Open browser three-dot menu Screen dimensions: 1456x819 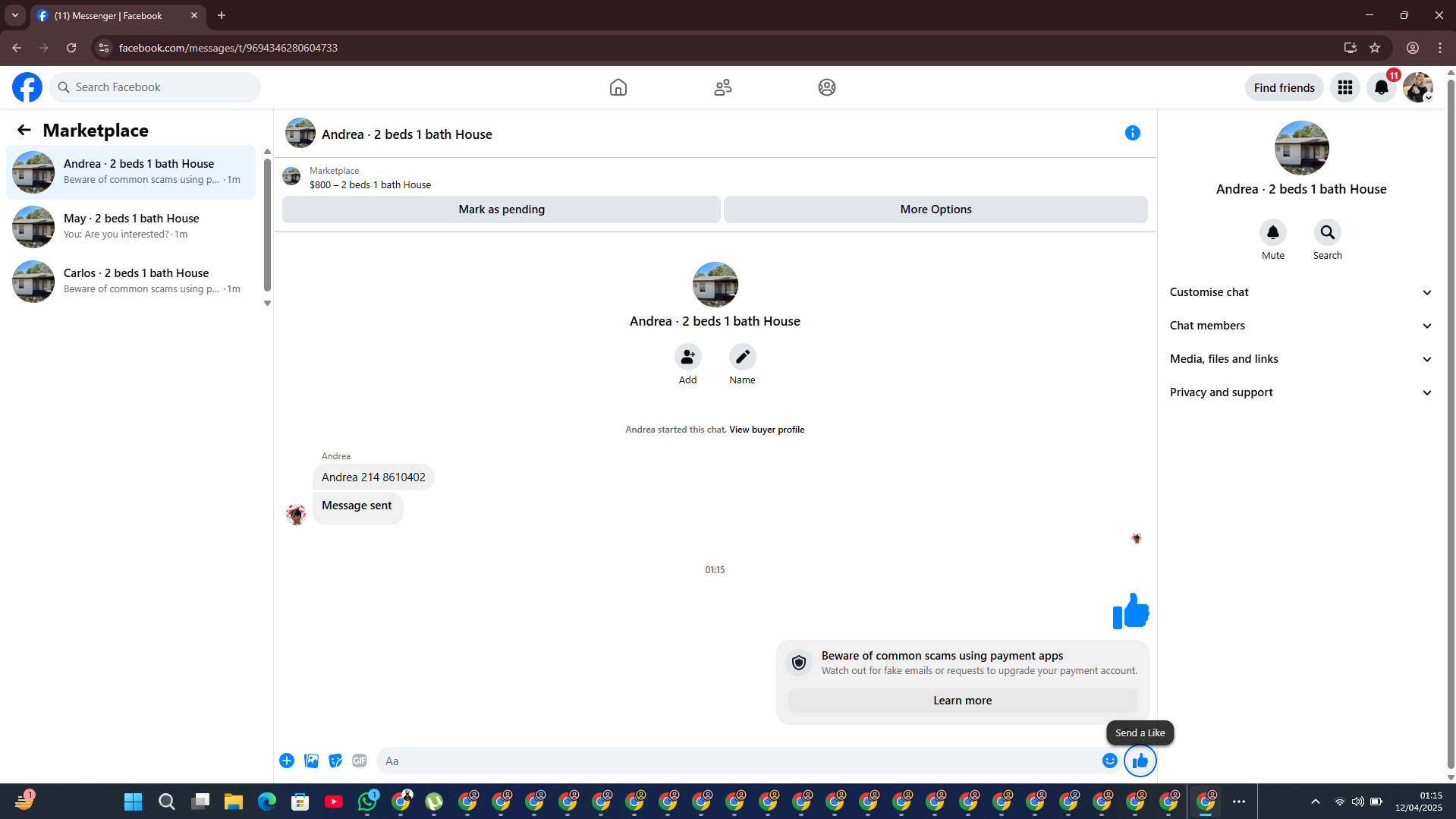click(x=1440, y=48)
